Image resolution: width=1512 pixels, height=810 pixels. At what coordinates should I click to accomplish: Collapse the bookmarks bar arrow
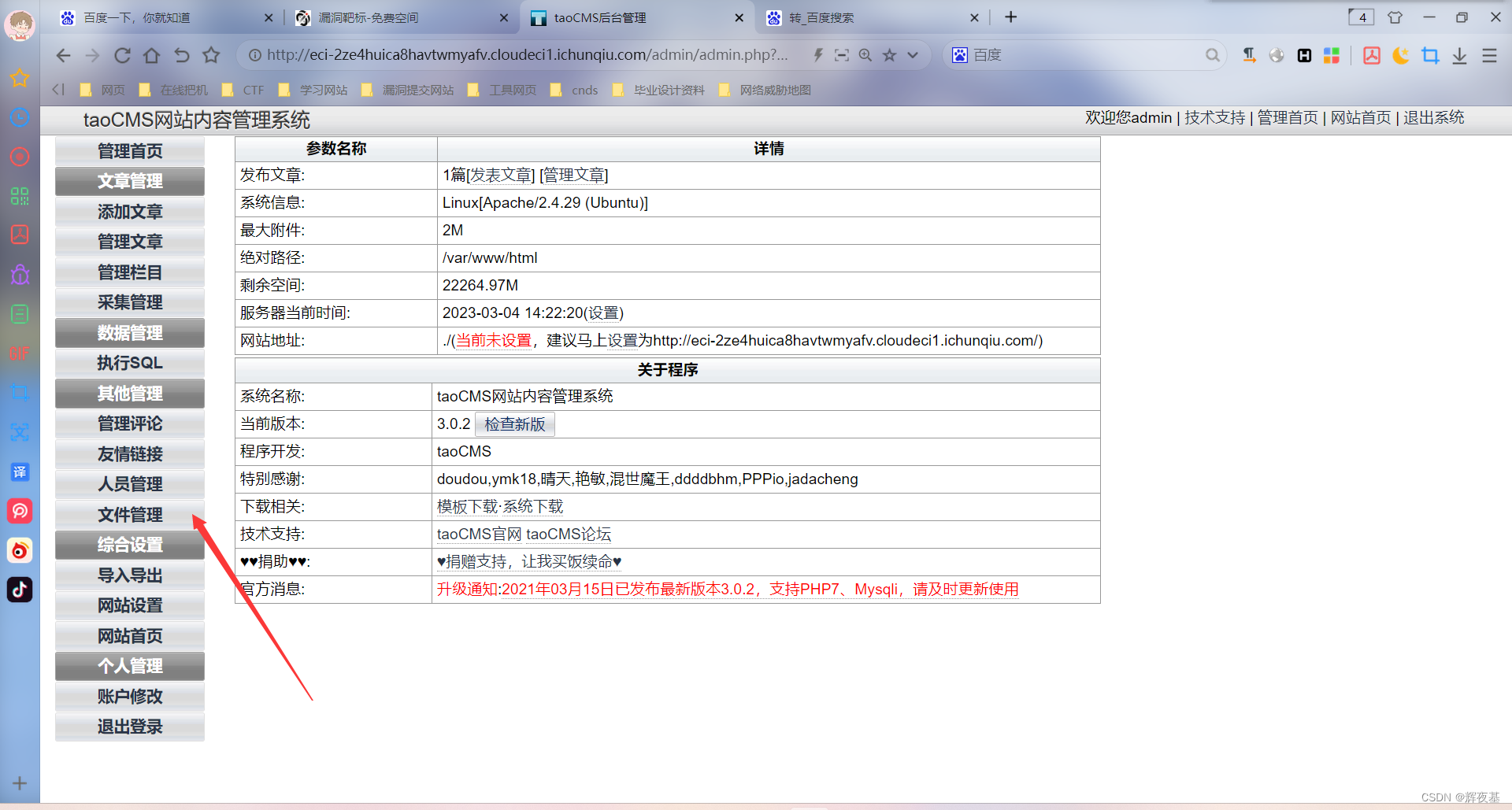click(x=58, y=90)
